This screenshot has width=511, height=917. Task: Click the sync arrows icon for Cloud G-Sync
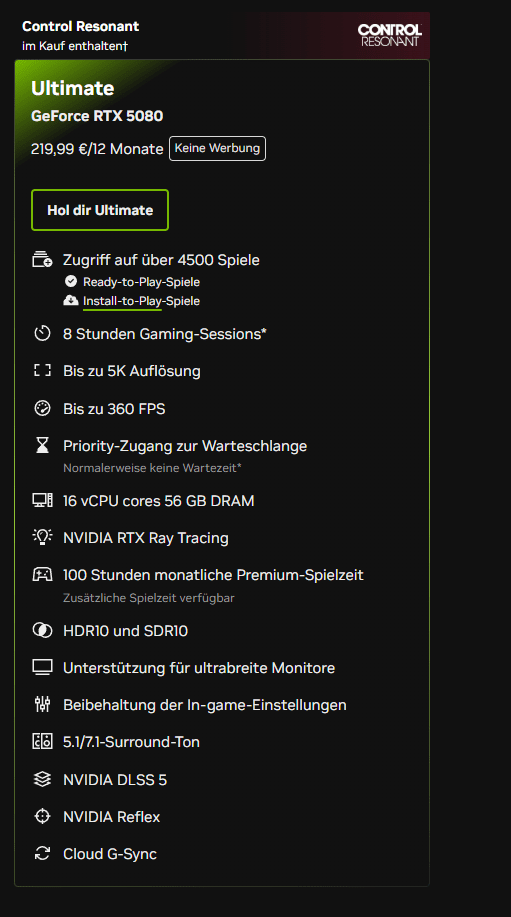[42, 854]
